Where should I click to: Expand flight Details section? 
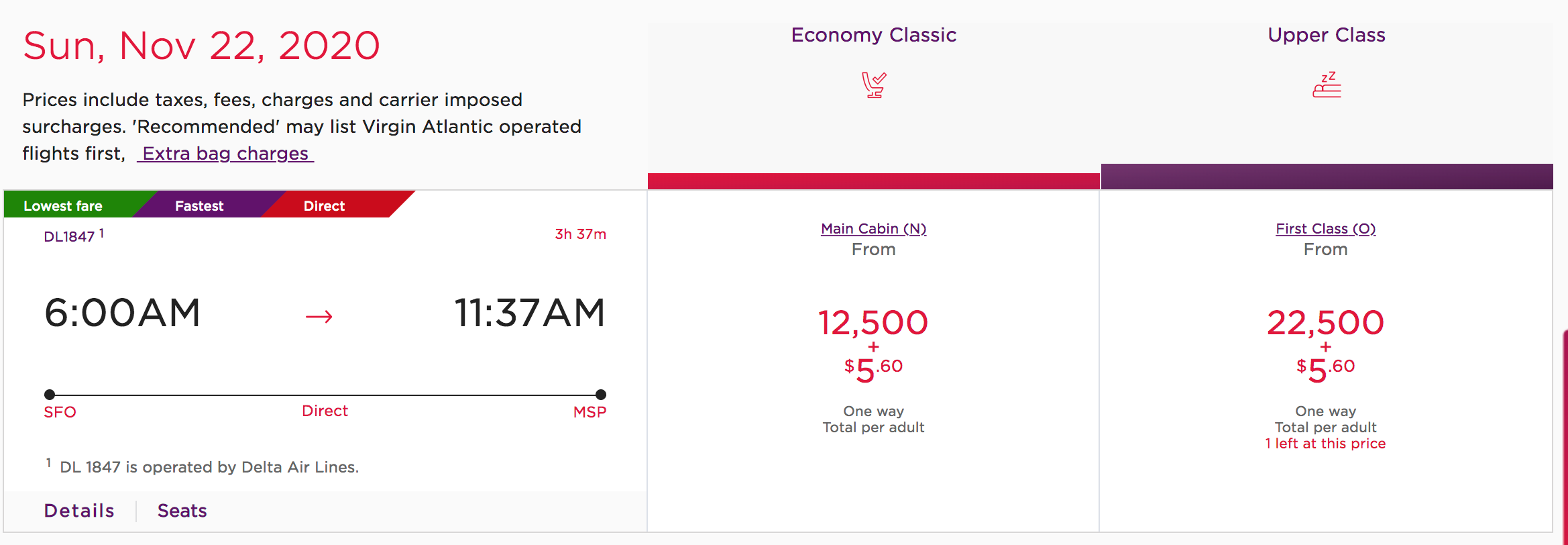click(79, 511)
